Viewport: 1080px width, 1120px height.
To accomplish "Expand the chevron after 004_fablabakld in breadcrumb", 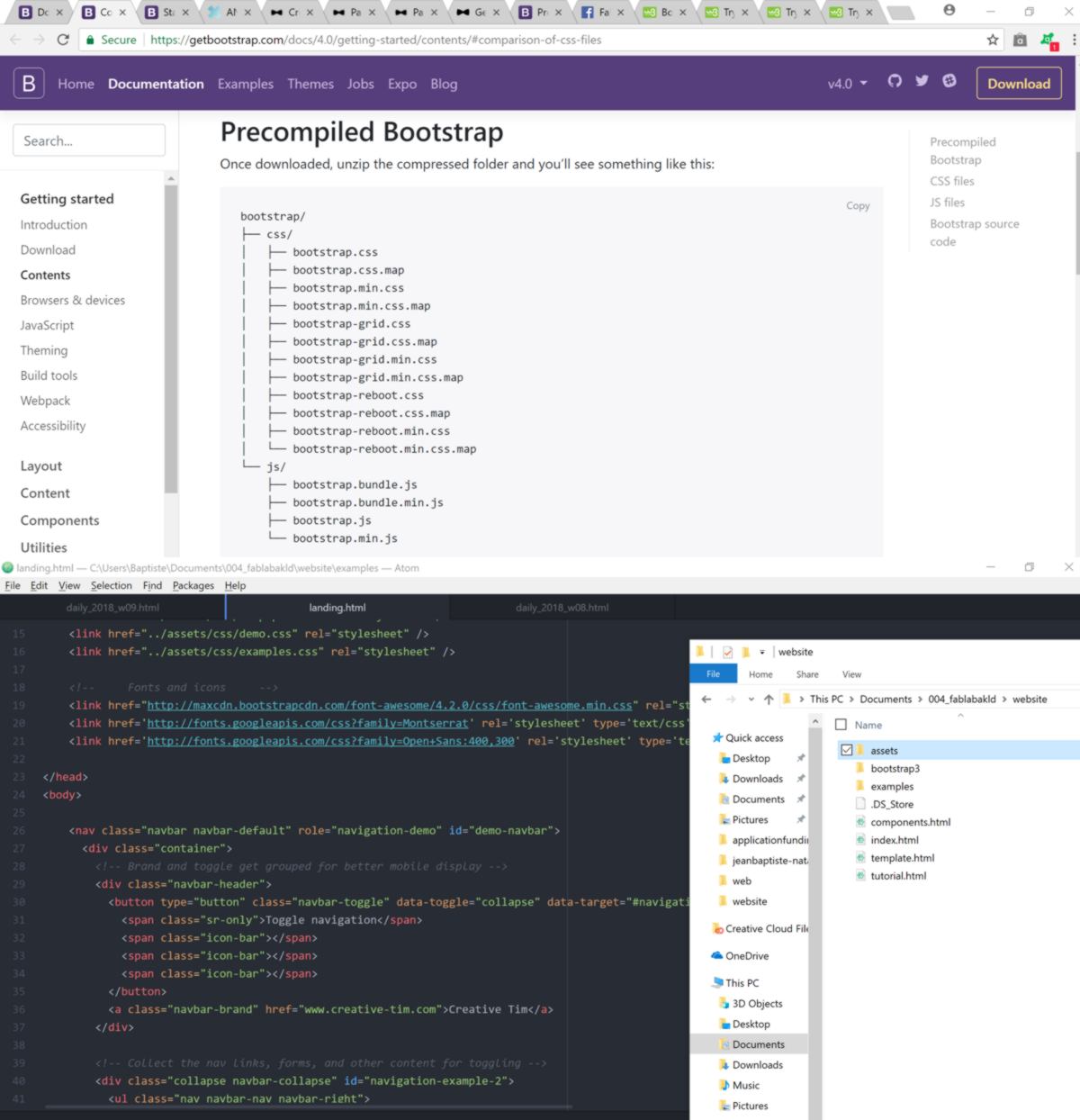I will 1004,699.
